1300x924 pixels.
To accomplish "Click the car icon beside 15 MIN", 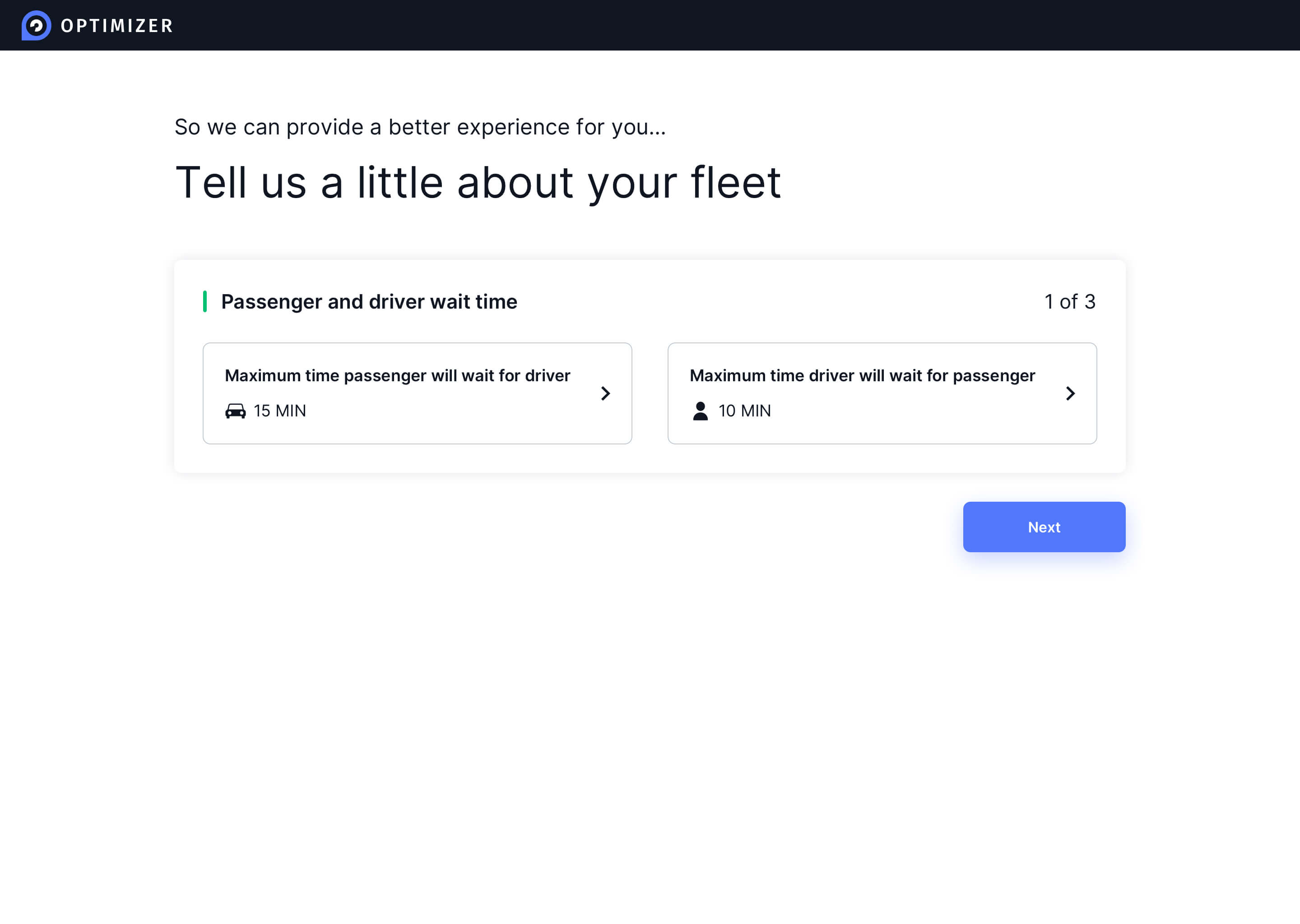I will [235, 411].
